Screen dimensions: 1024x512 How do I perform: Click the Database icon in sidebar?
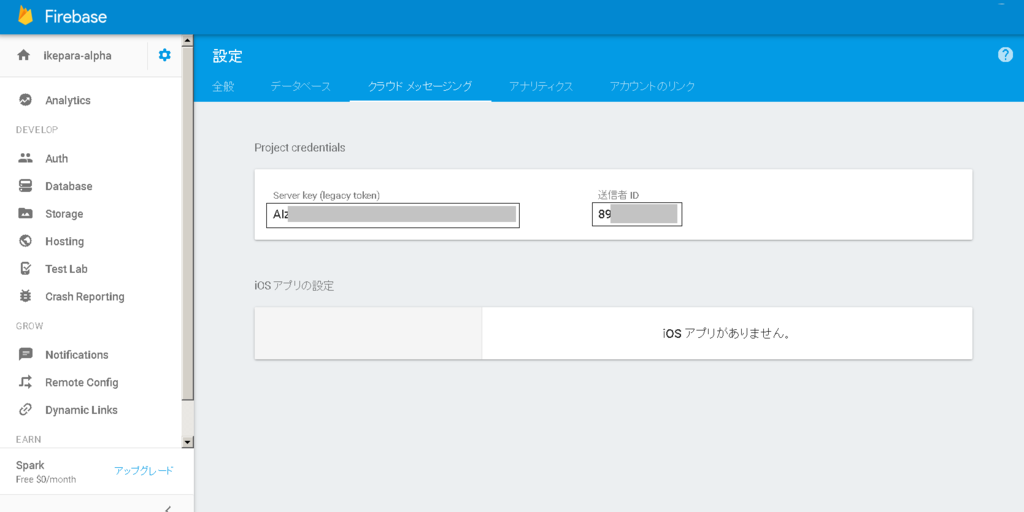coord(25,186)
